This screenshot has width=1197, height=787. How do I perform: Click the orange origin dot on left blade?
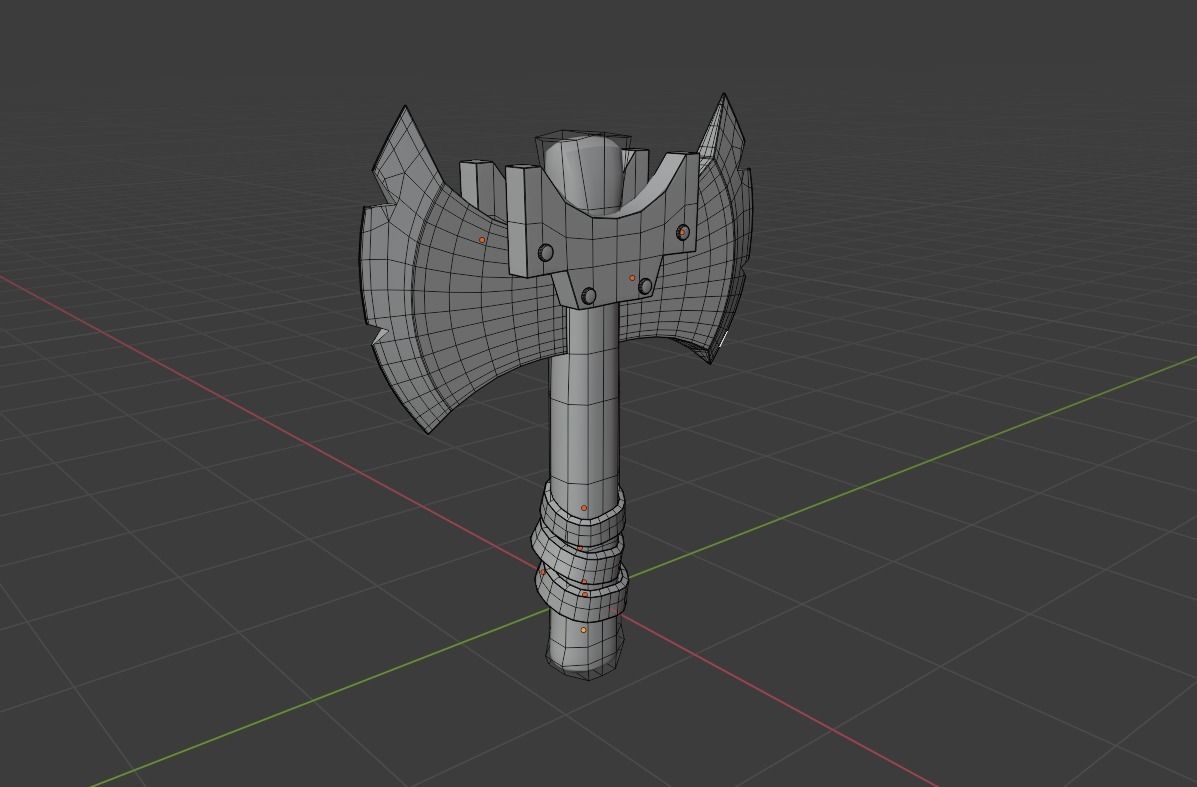tap(482, 240)
